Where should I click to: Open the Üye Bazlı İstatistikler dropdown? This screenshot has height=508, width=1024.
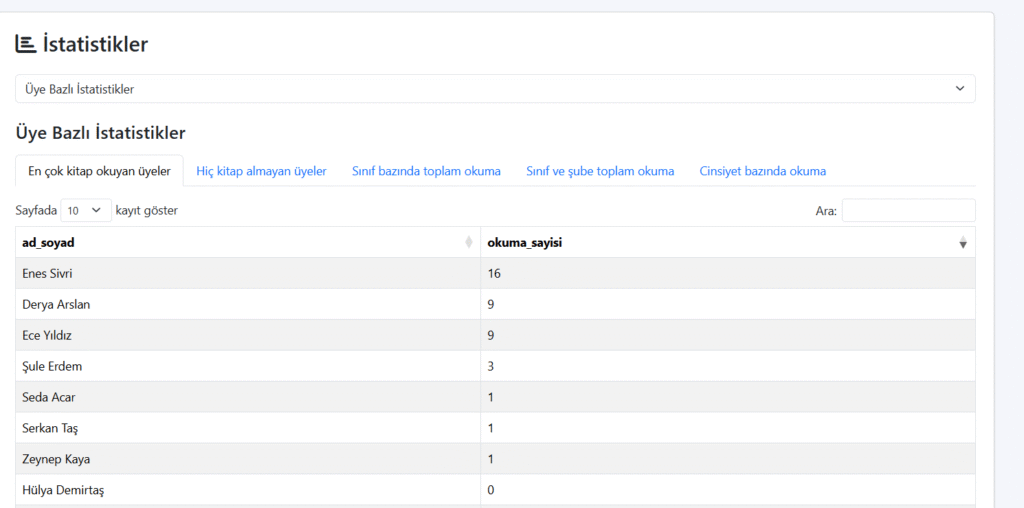coord(495,89)
